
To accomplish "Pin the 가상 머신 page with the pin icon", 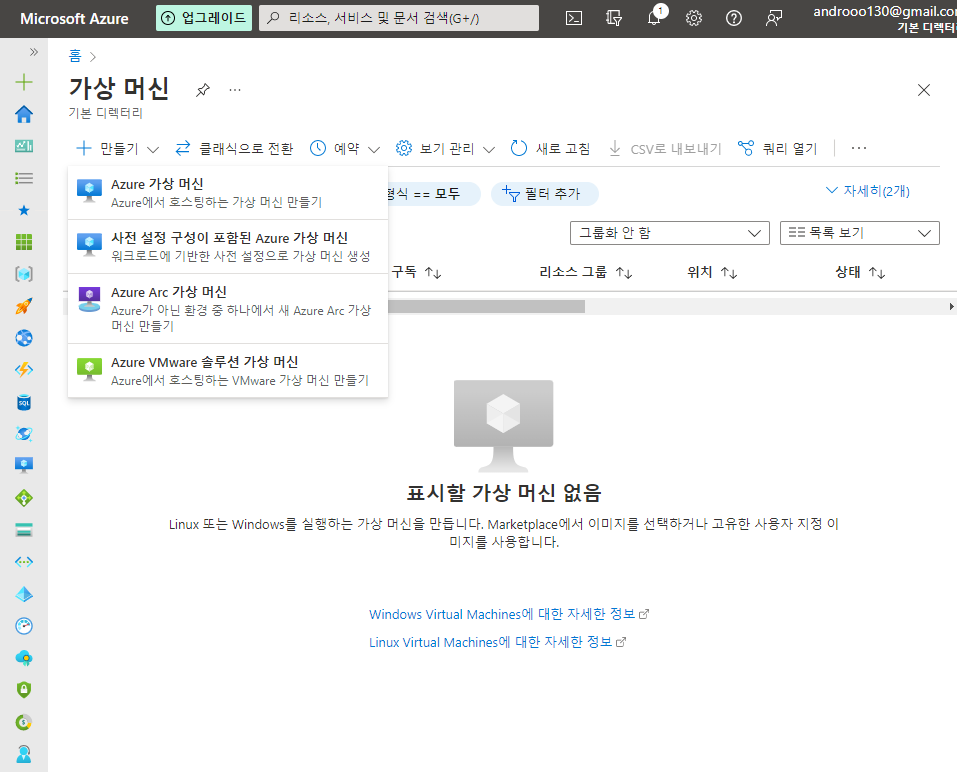I will click(203, 90).
